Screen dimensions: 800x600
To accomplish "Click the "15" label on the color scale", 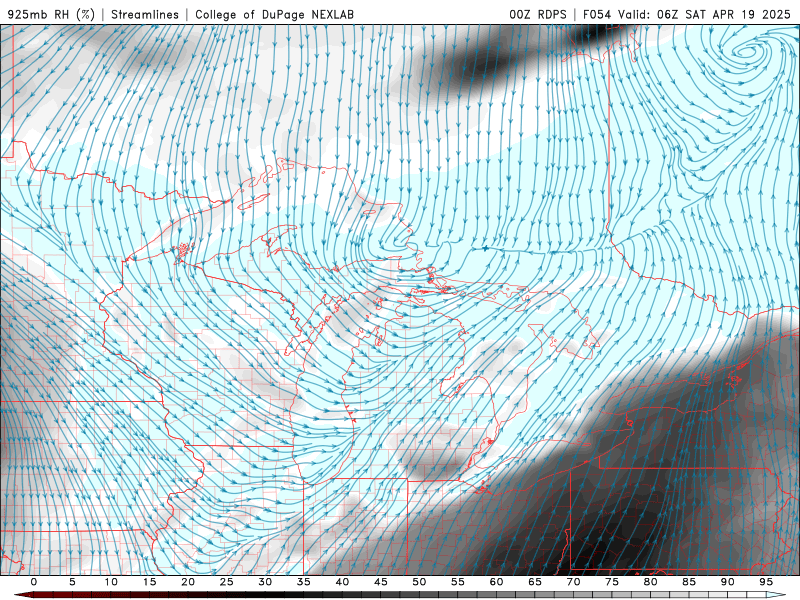I will click(149, 582).
